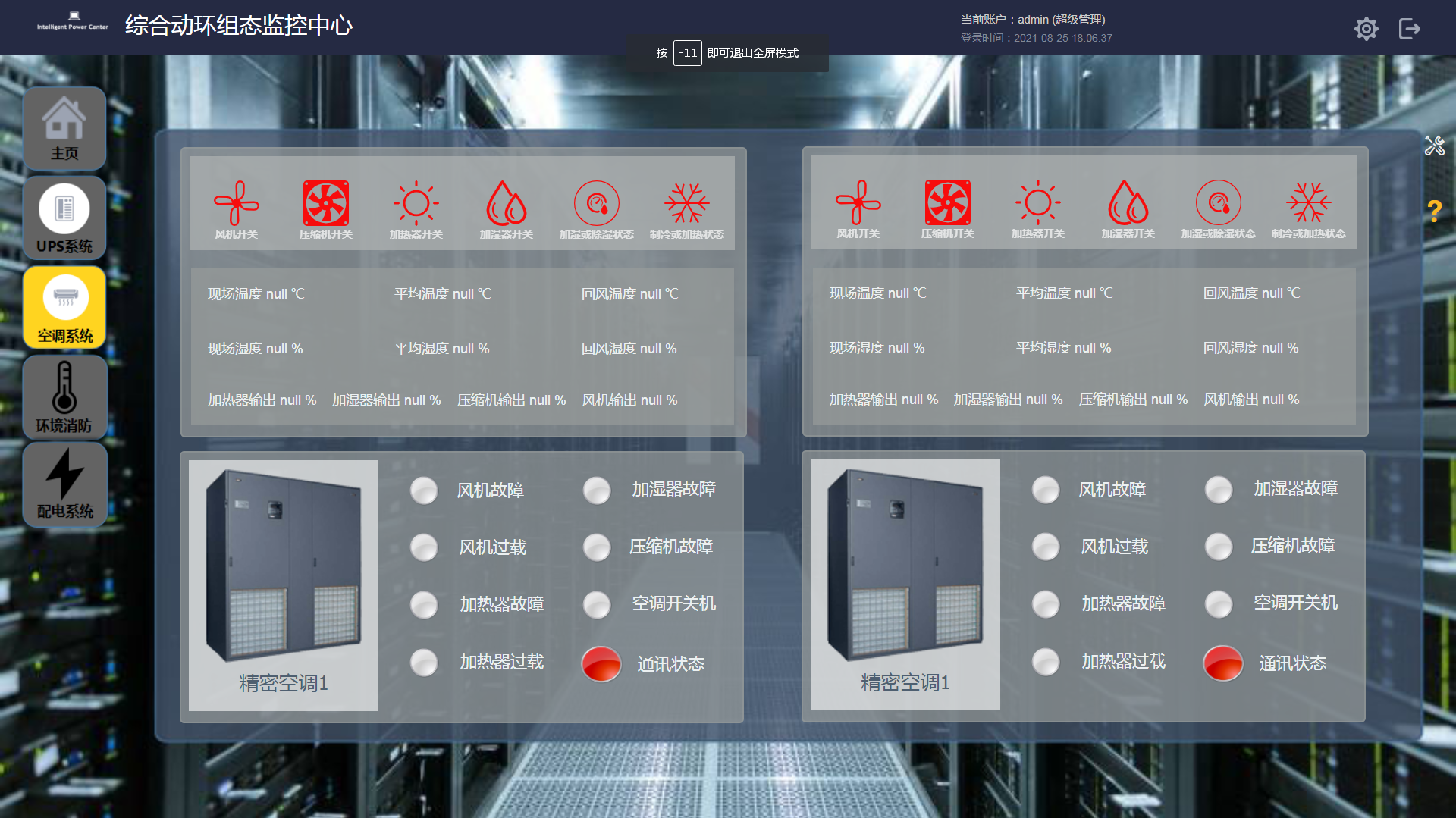Screen dimensions: 1456x818
Task: Open the settings gear icon
Action: tap(1366, 29)
